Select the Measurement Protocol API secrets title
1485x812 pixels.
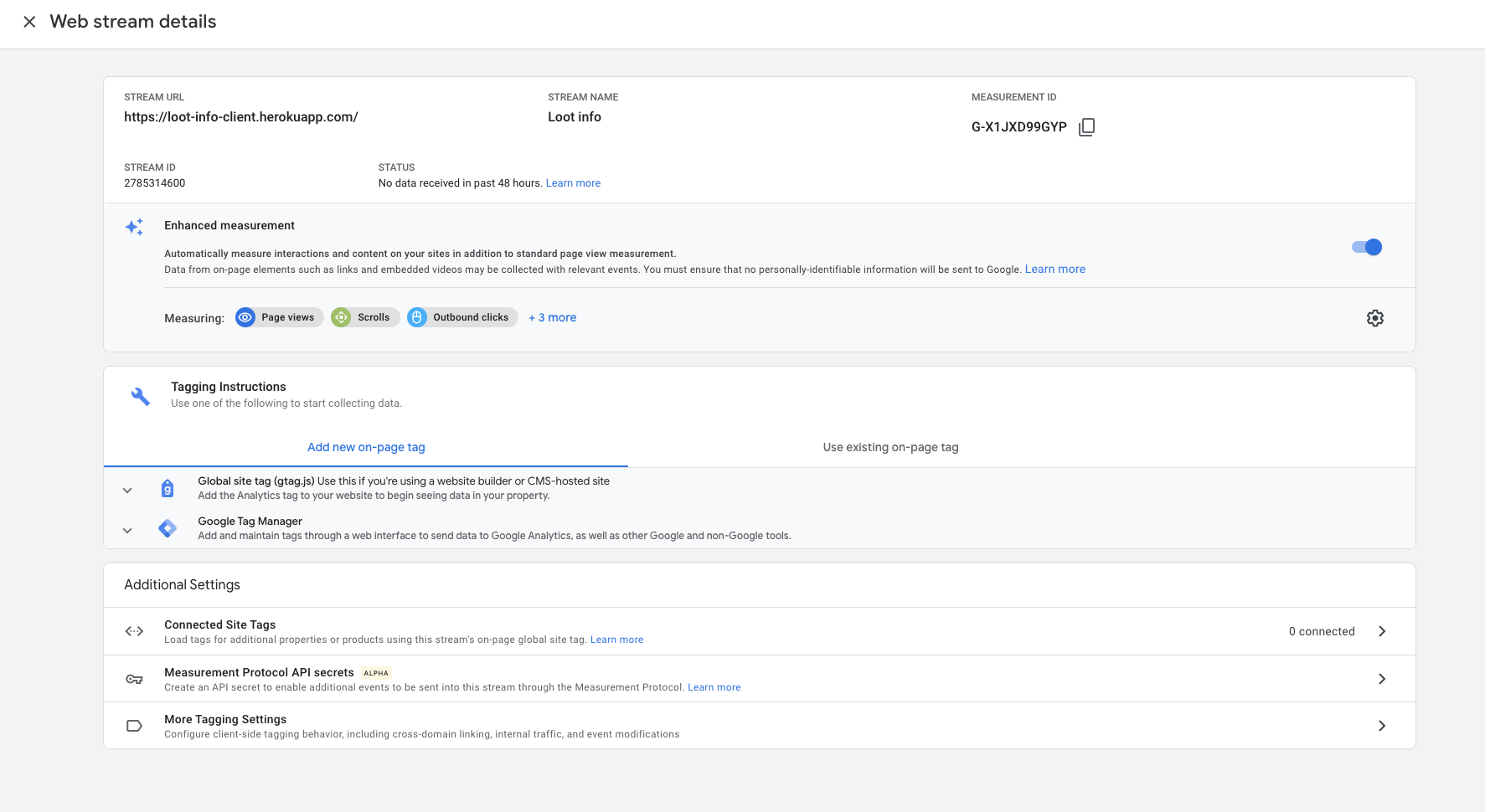tap(259, 672)
